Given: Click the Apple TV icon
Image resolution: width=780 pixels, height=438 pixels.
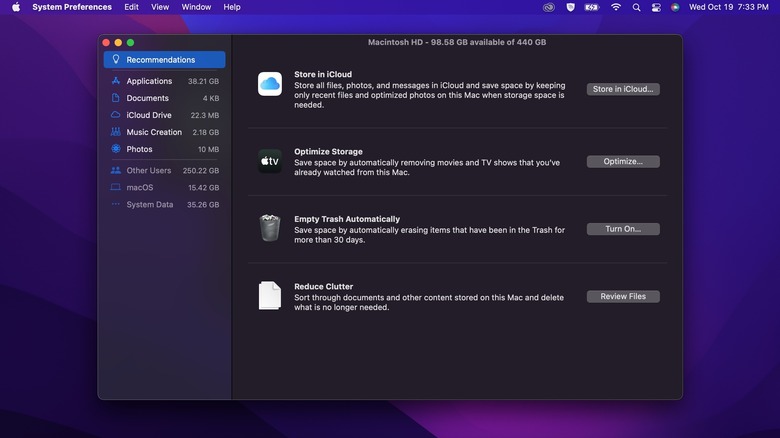Looking at the screenshot, I should click(x=270, y=161).
